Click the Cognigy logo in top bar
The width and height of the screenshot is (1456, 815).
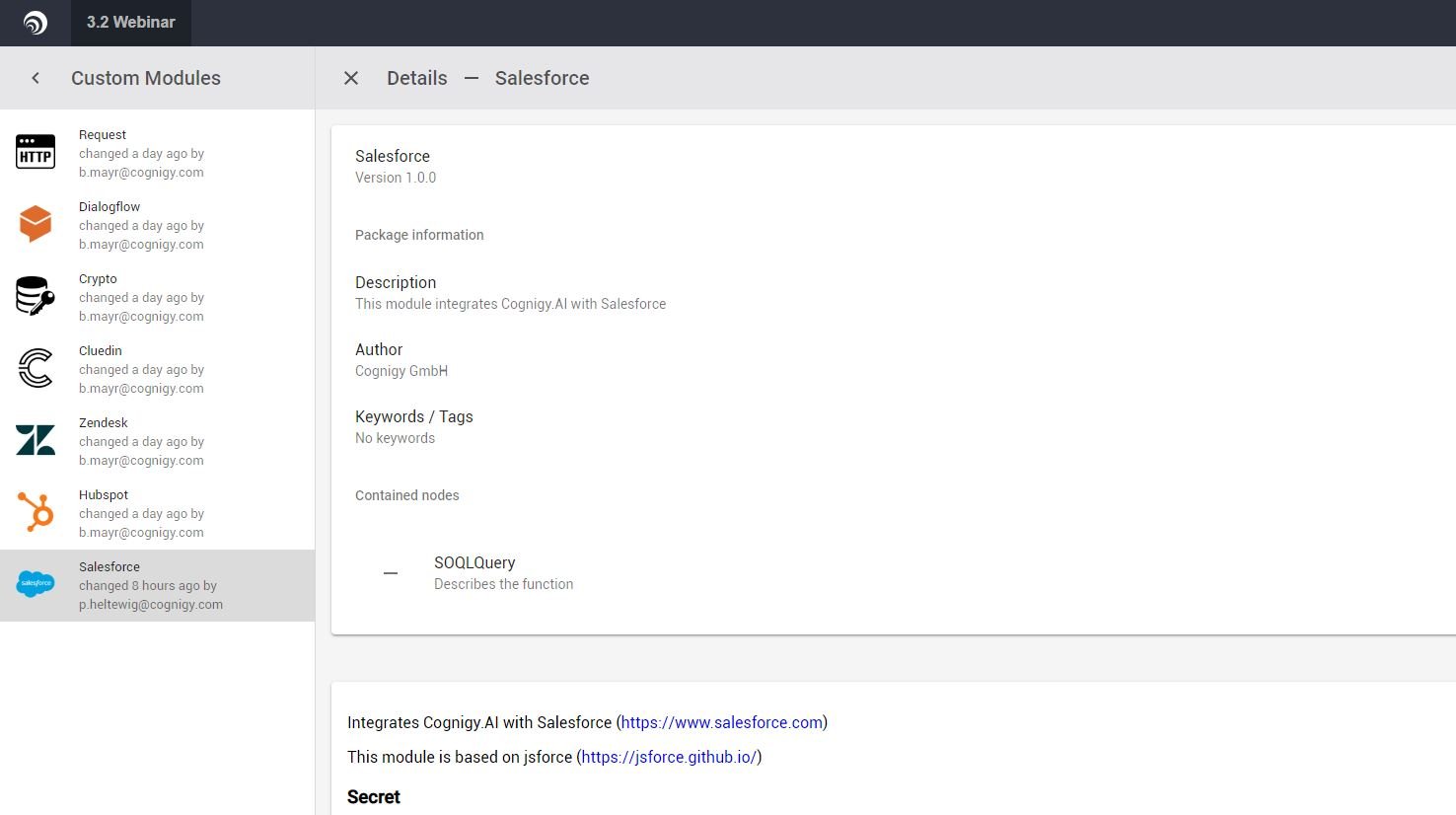(x=36, y=23)
